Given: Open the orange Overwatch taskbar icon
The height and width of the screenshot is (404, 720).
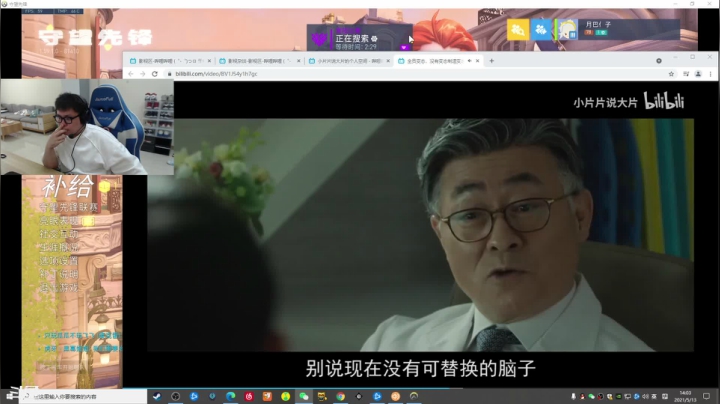Looking at the screenshot, I should 396,396.
